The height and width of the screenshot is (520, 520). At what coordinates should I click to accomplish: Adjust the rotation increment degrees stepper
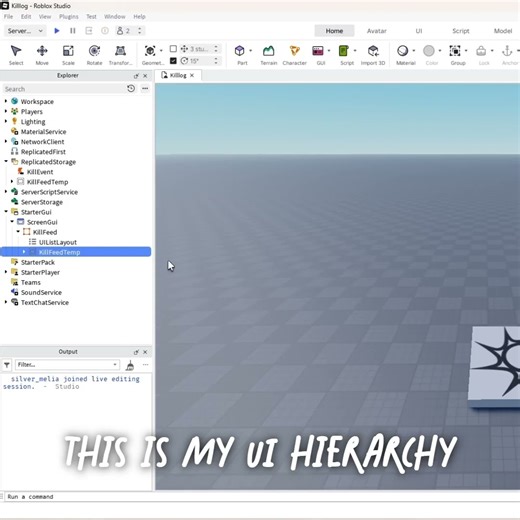tap(216, 61)
